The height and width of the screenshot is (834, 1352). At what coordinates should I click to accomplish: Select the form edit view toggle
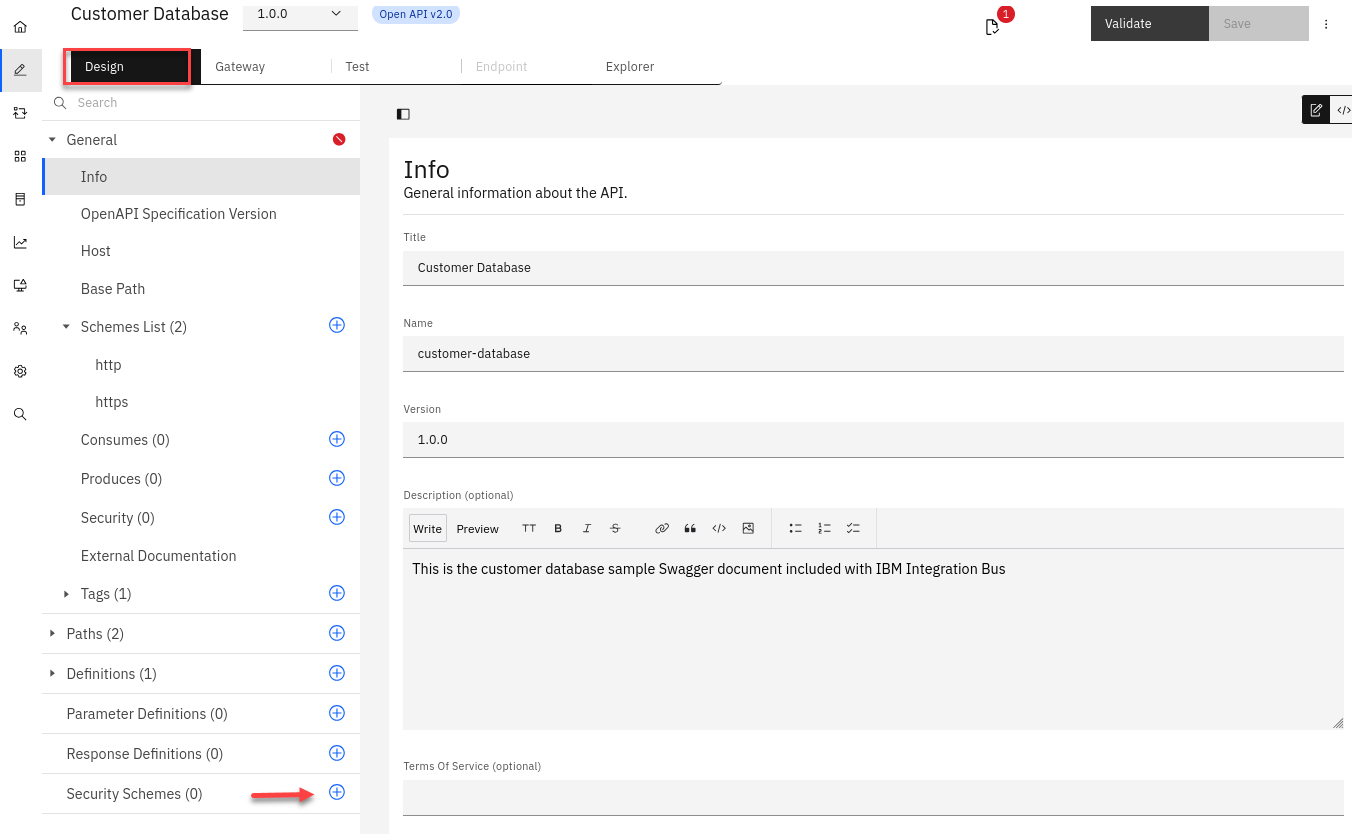1316,110
